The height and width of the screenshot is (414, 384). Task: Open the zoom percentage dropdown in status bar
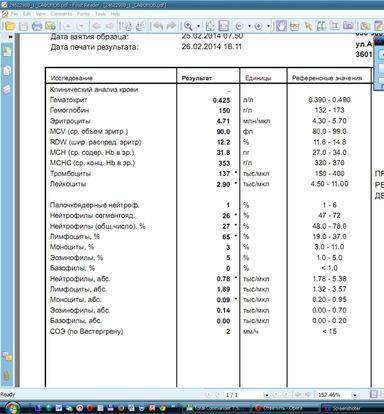coord(355,395)
